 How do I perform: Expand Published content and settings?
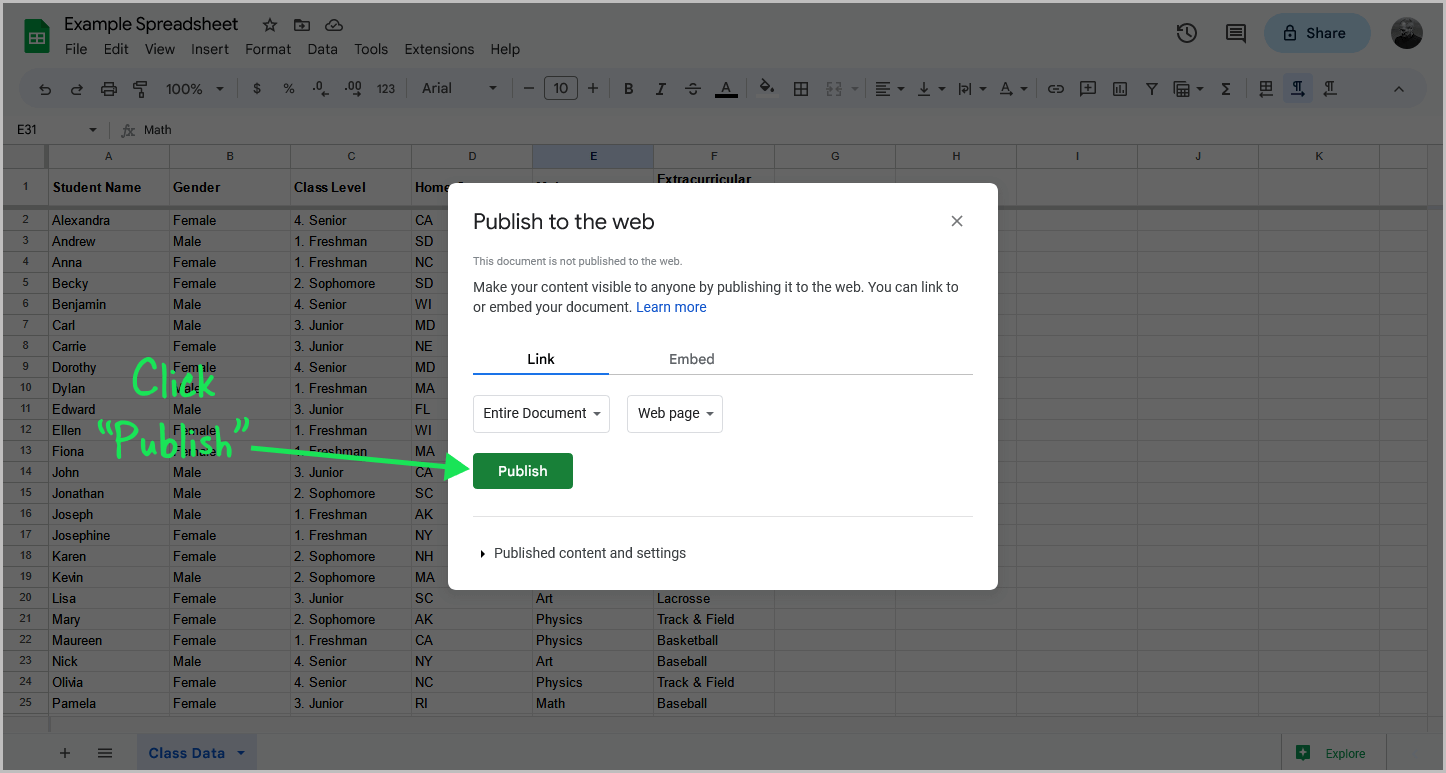590,552
